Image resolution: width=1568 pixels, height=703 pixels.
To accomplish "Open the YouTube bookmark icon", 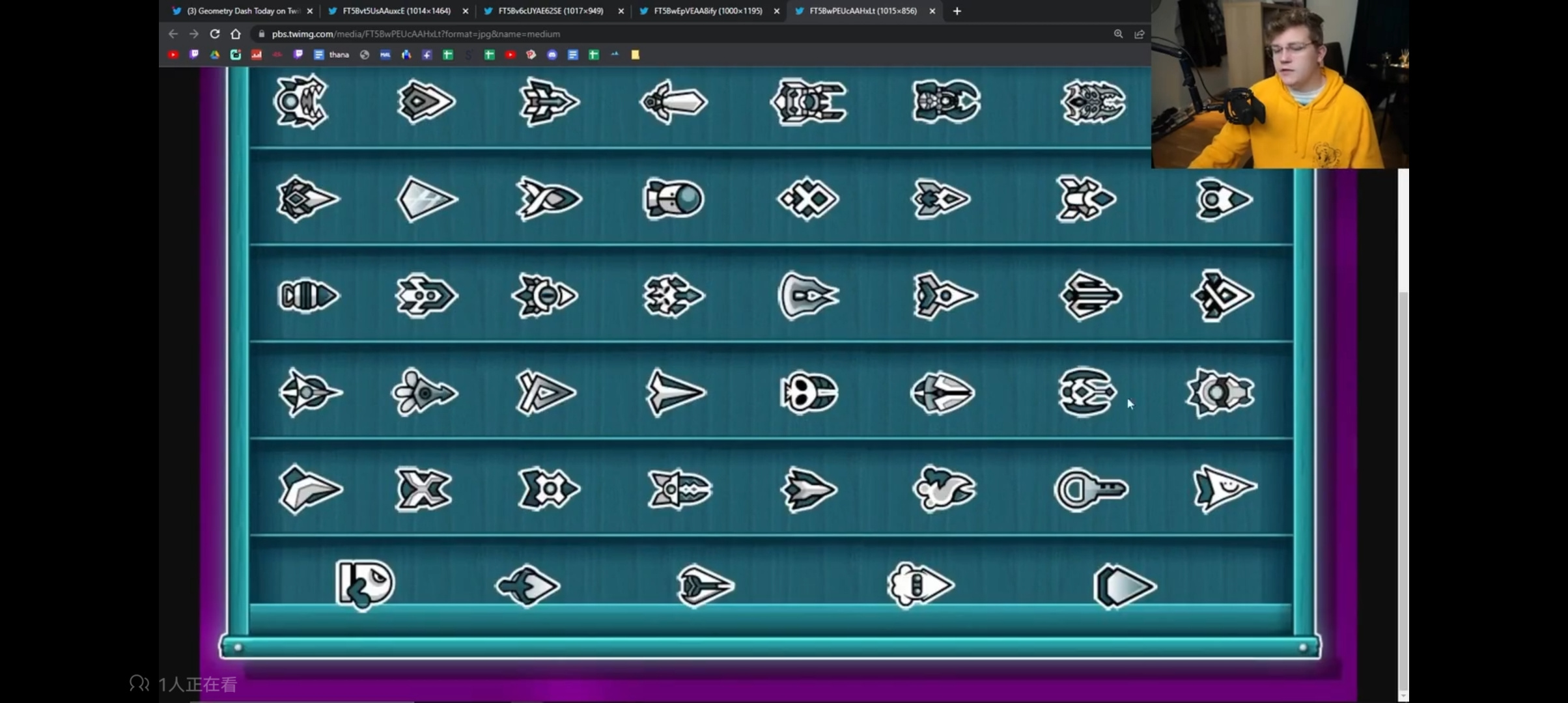I will 173,55.
